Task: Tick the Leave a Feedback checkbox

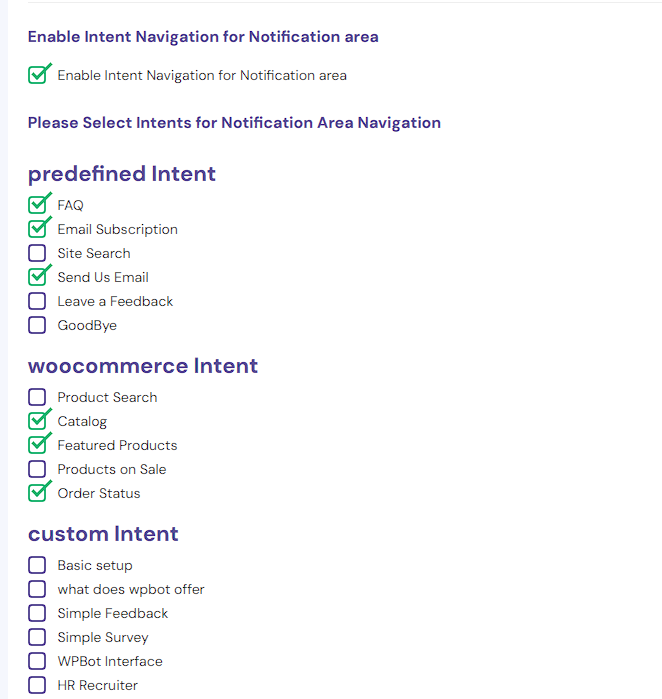Action: 37,301
